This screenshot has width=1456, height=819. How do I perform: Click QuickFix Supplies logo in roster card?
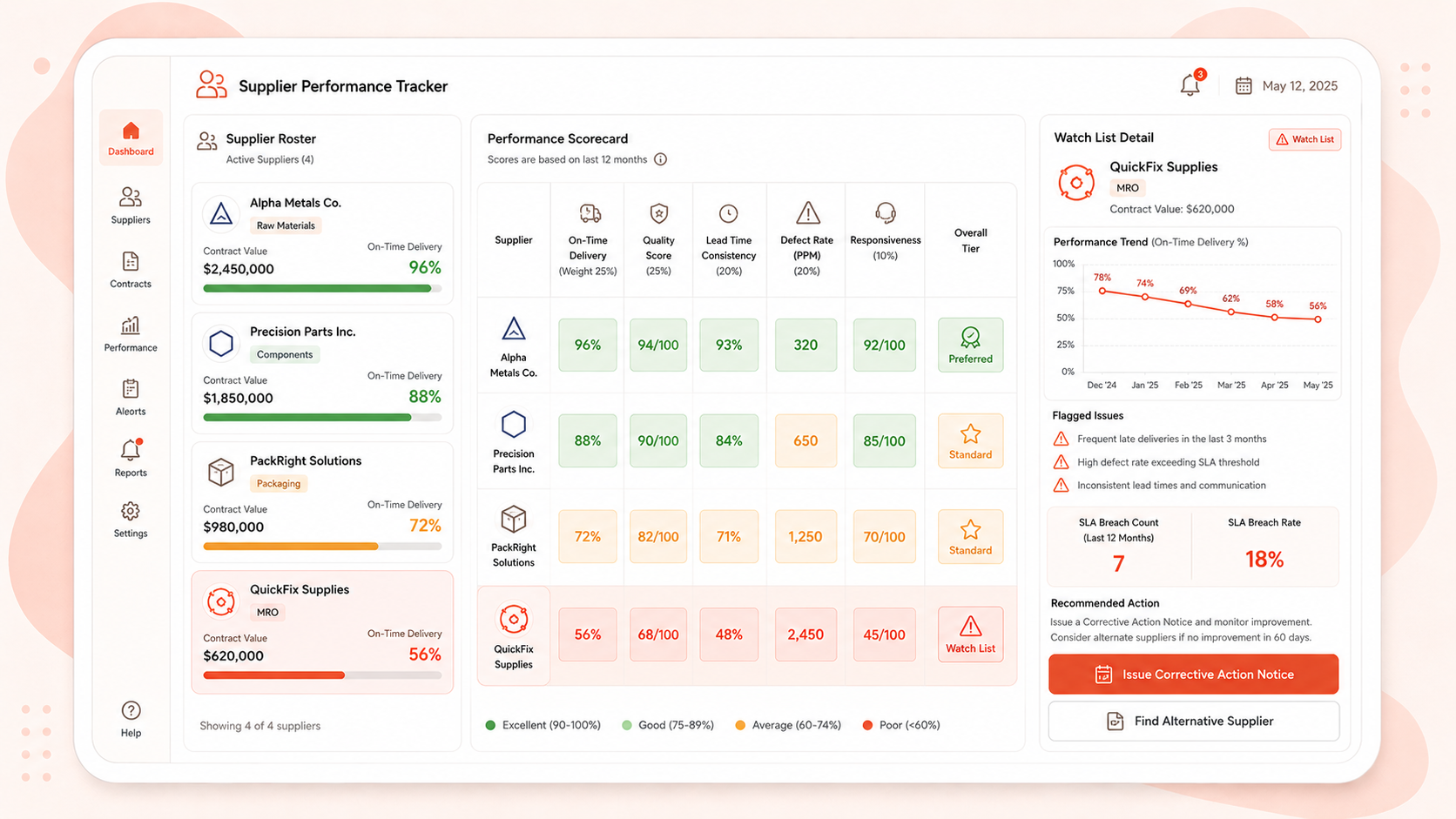[221, 601]
